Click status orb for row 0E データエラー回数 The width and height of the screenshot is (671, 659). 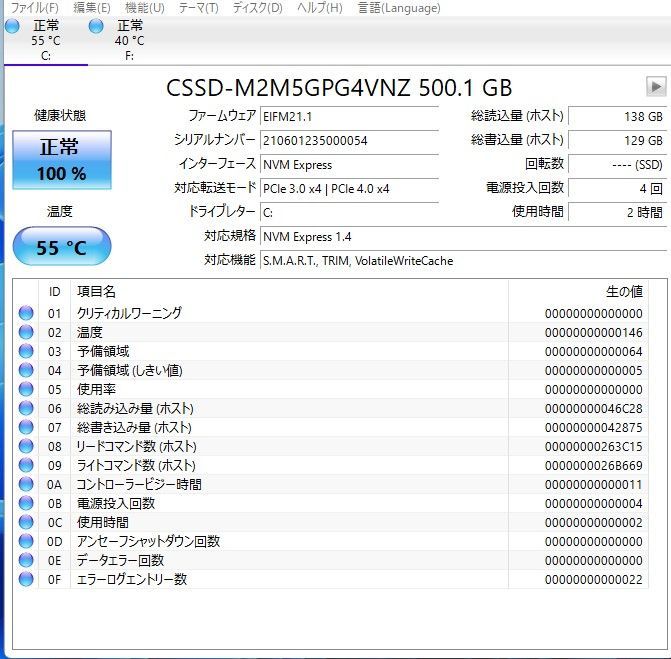[x=26, y=560]
